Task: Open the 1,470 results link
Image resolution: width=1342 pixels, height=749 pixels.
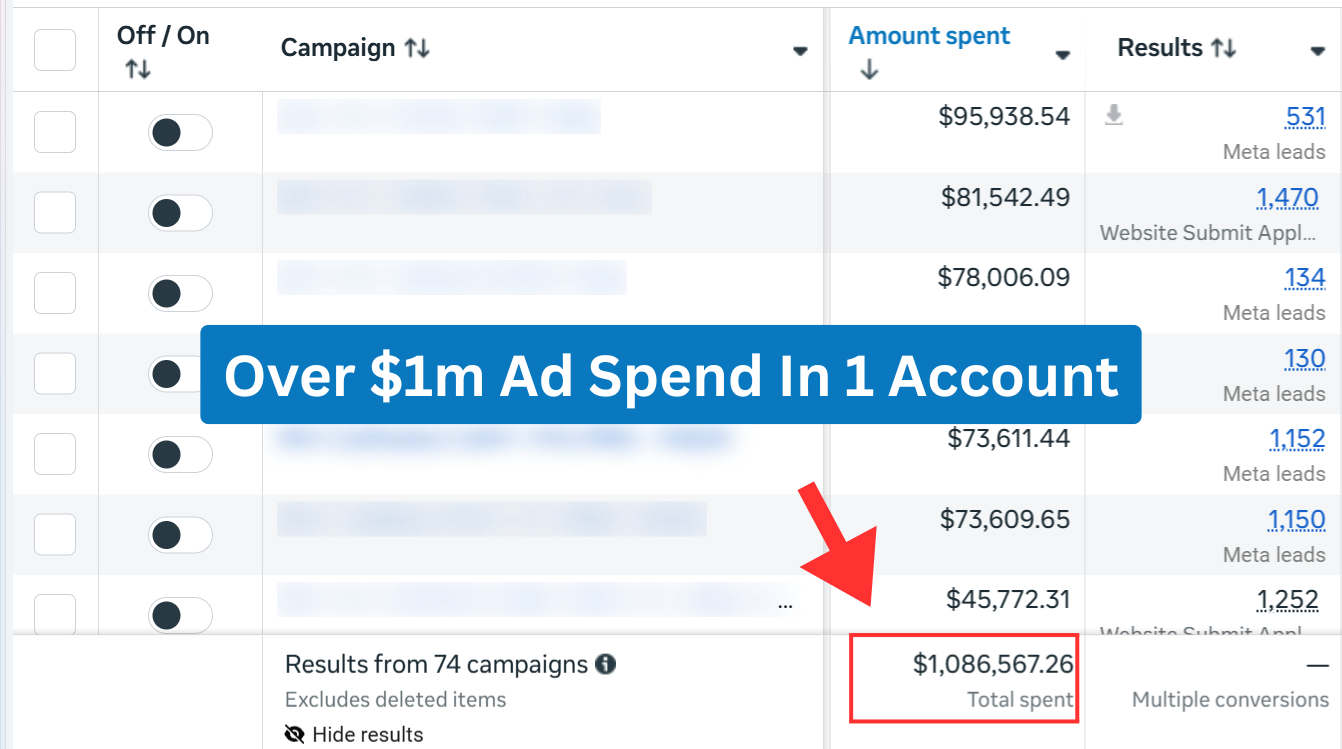Action: pyautogui.click(x=1290, y=198)
